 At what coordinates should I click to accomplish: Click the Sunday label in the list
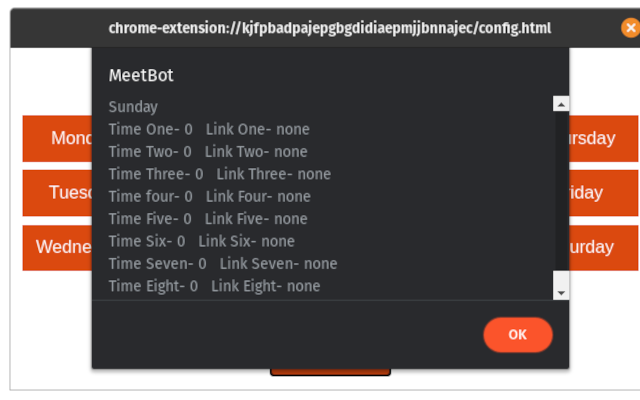pos(133,107)
